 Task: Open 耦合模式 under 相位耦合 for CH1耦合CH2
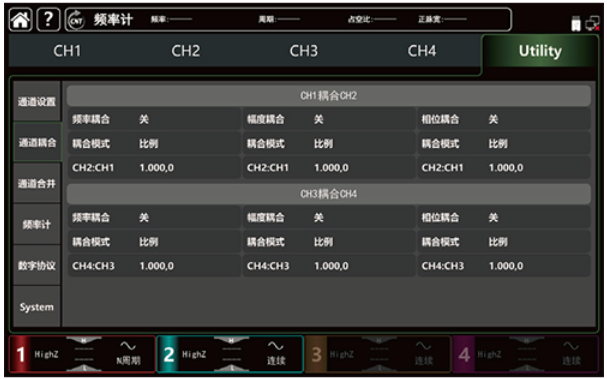[x=504, y=144]
